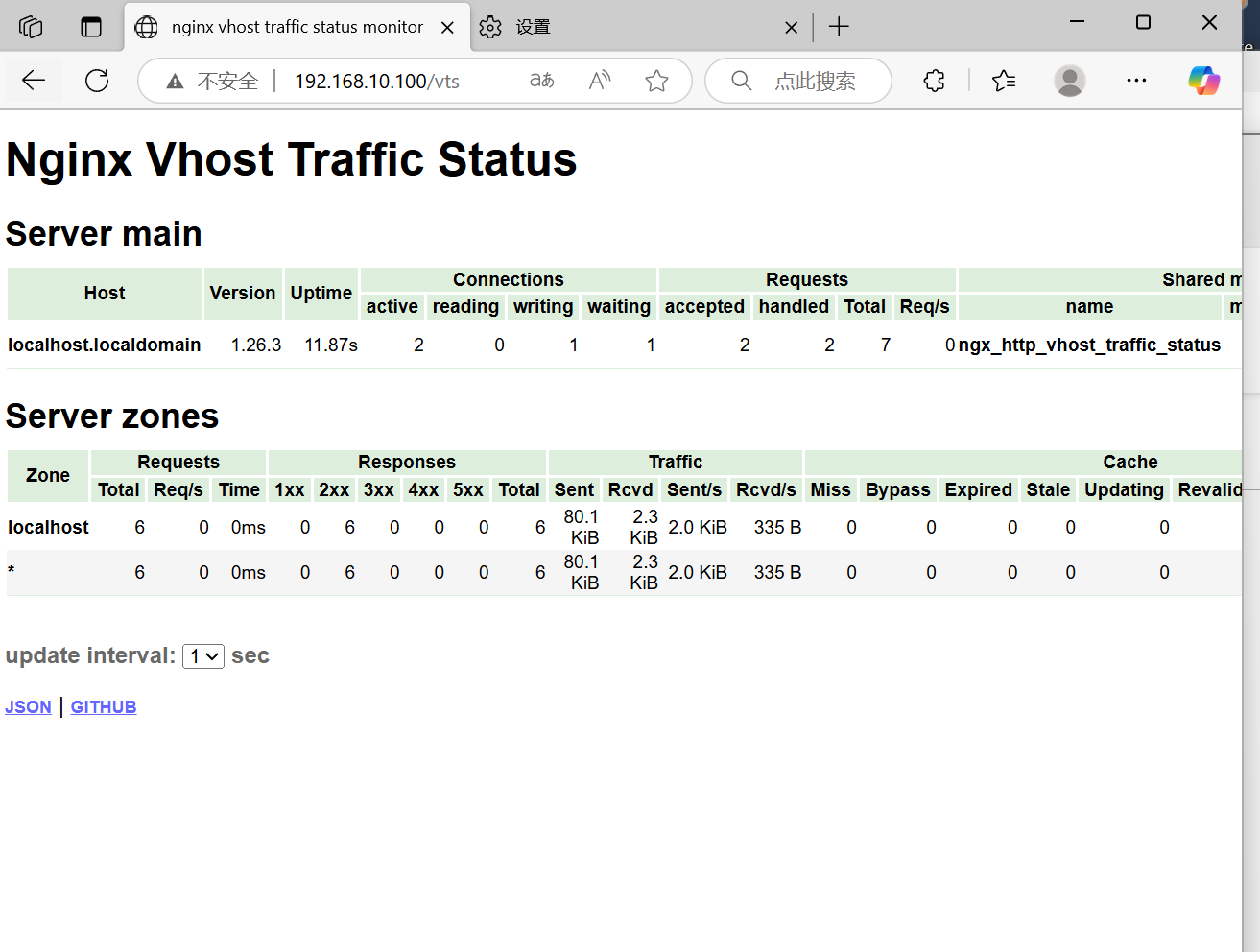The image size is (1260, 952).
Task: Switch to the 设置 settings tab
Action: [638, 27]
